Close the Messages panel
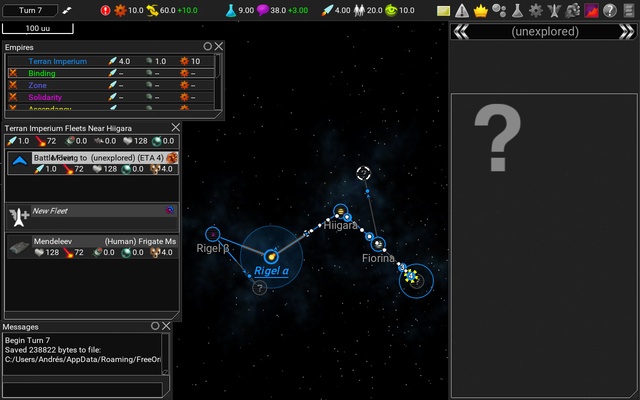Image resolution: width=640 pixels, height=400 pixels. click(x=166, y=326)
